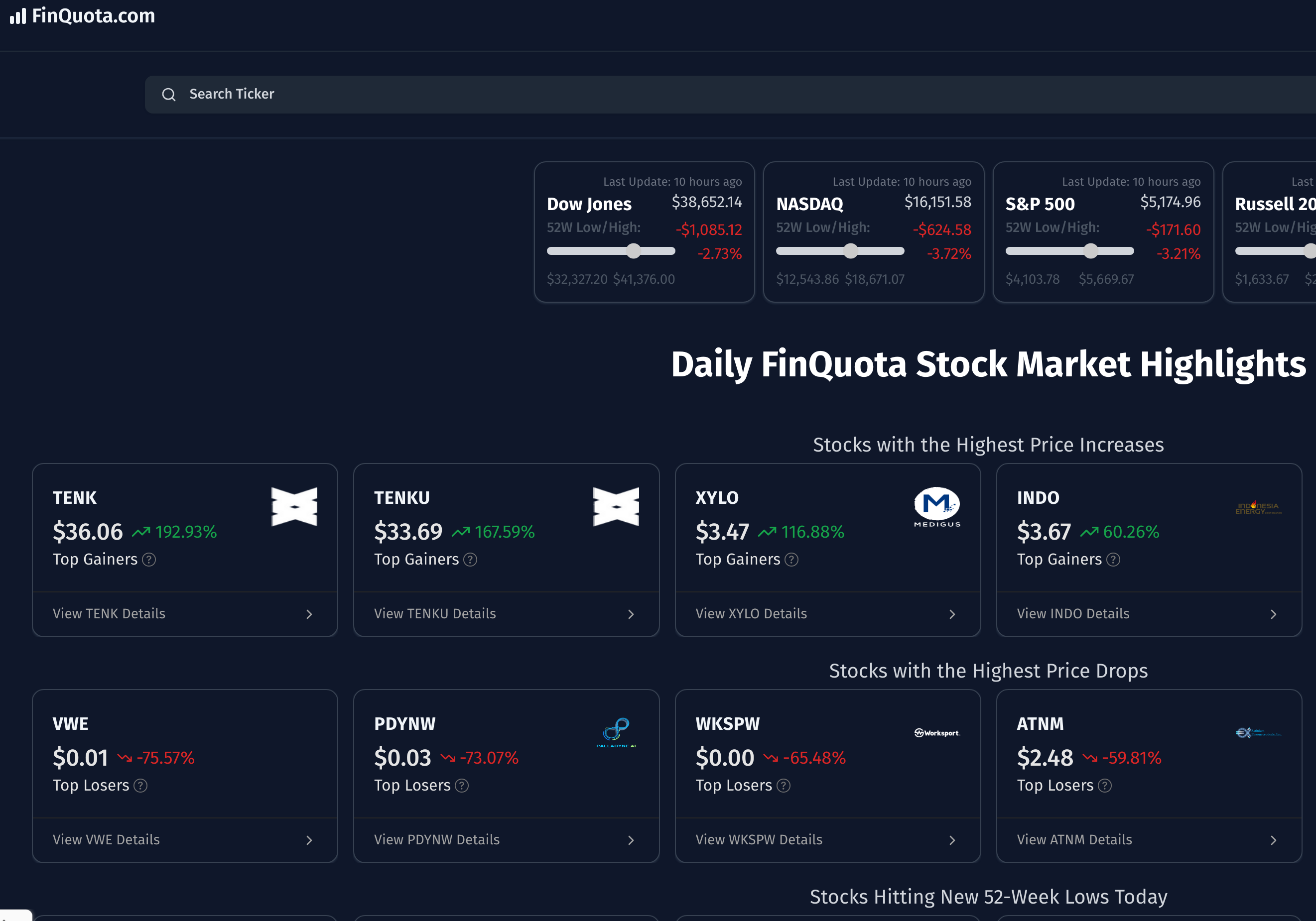Open View INDO Details link
The image size is (1316, 921).
pos(1073,614)
